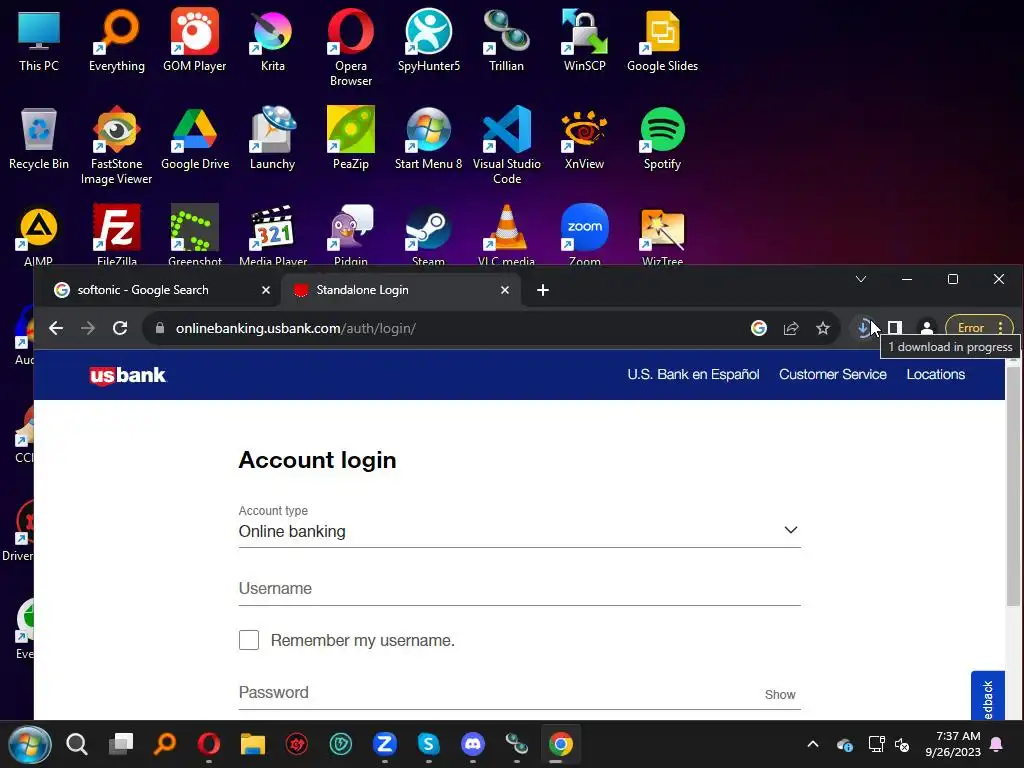Launch Zoom desktop shortcut

584,234
